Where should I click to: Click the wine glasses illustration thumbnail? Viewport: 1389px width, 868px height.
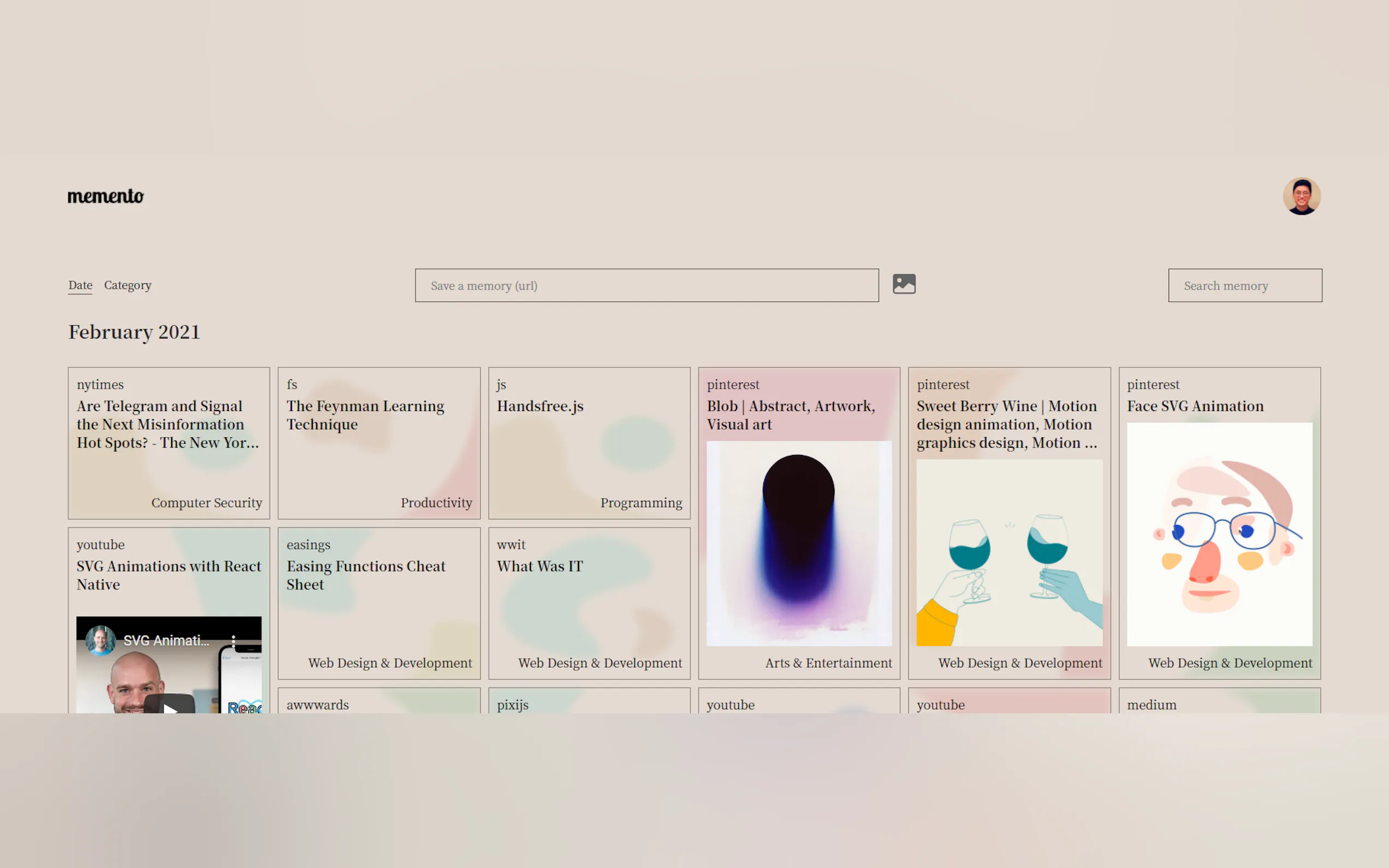click(x=1009, y=552)
